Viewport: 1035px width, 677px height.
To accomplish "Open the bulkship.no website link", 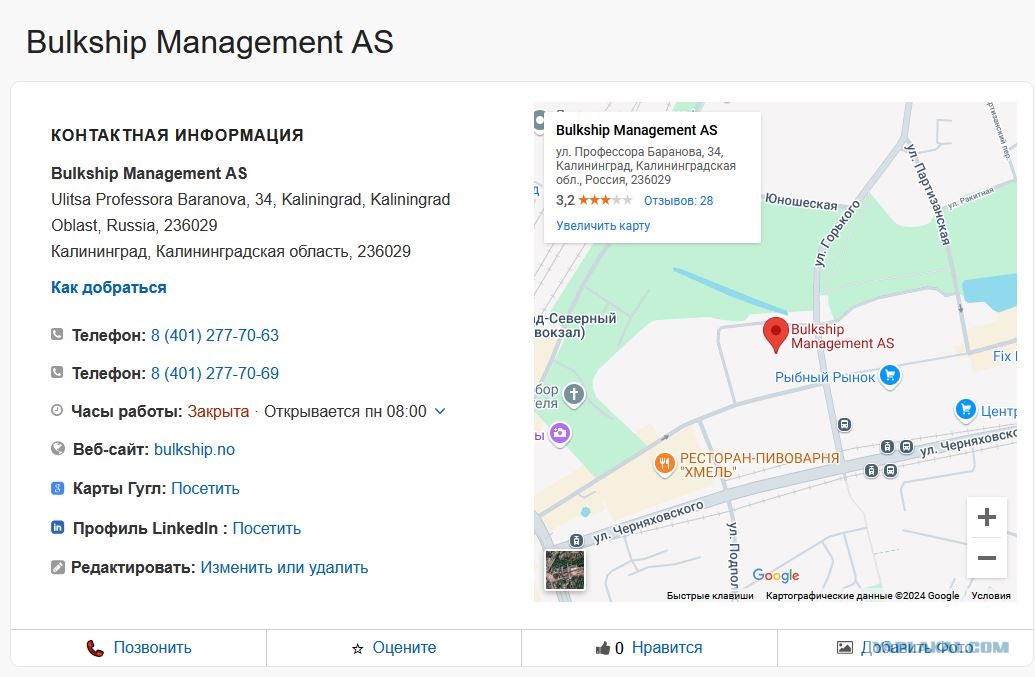I will tap(194, 449).
